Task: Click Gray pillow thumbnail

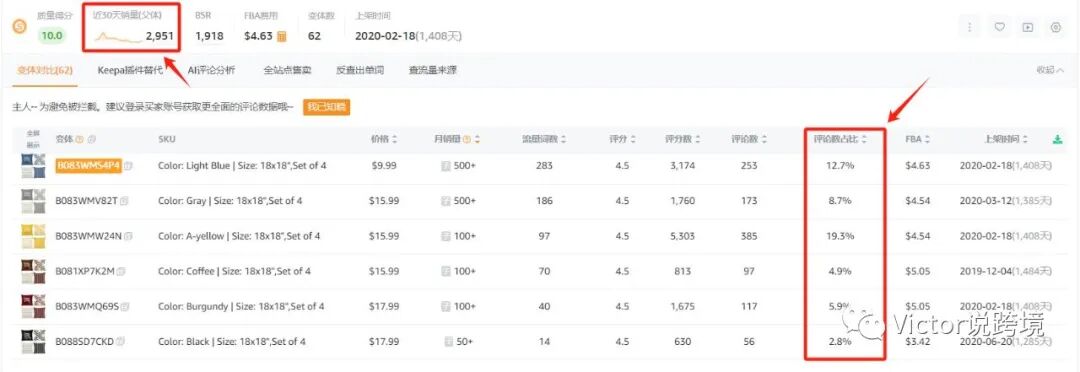Action: [x=33, y=202]
